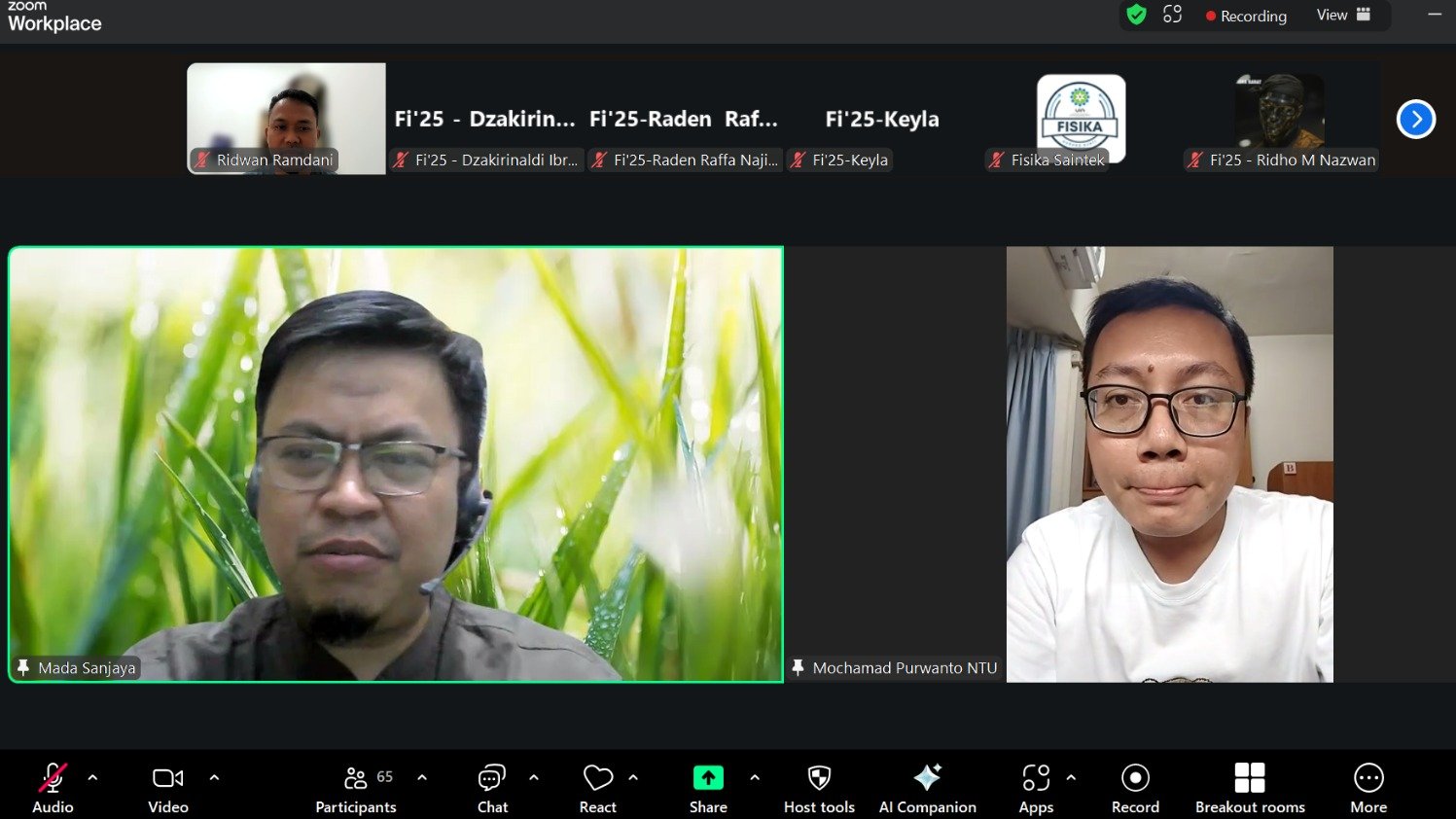Launch the AI Companion

[x=927, y=779]
